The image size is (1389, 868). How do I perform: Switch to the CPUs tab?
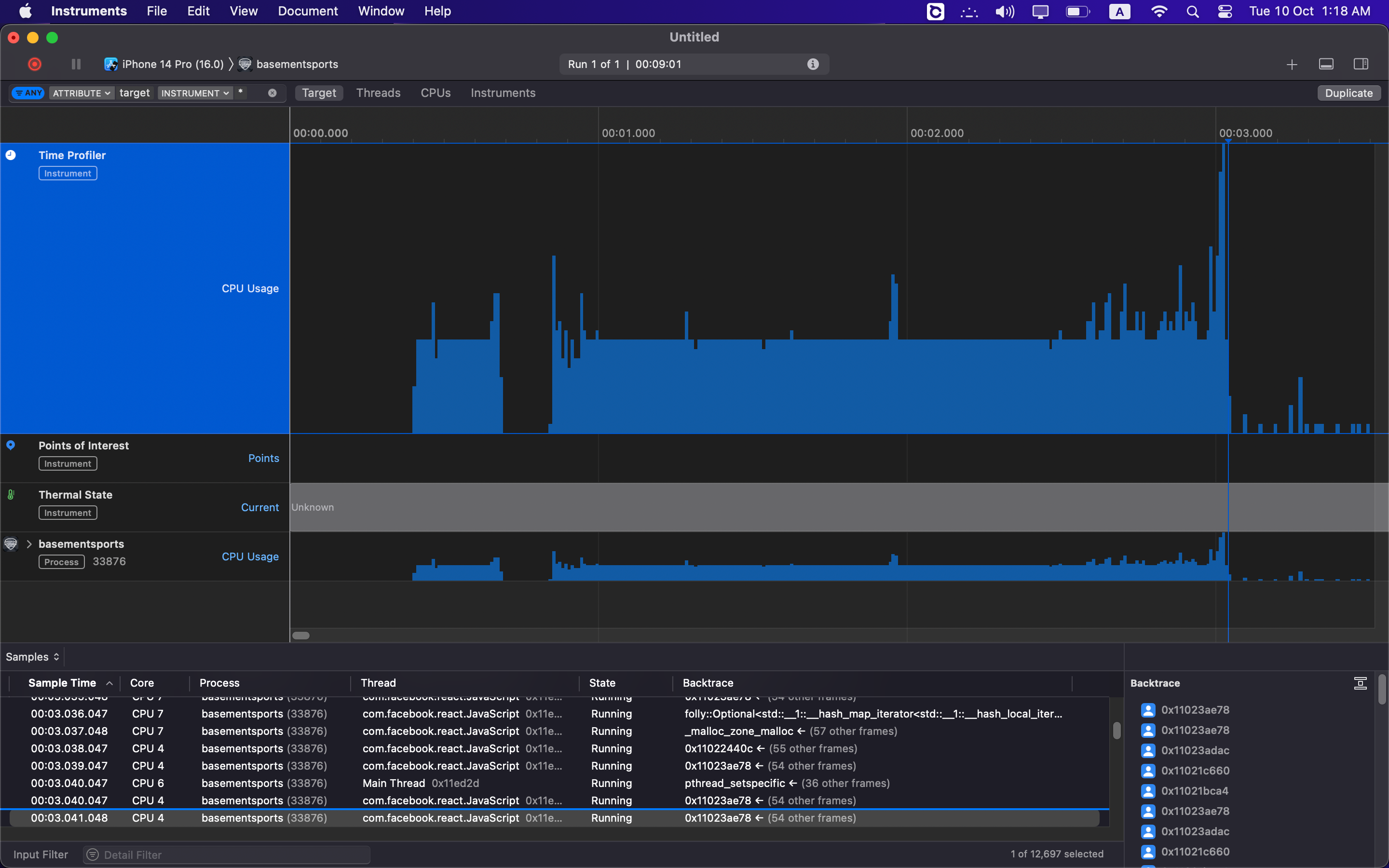click(436, 93)
